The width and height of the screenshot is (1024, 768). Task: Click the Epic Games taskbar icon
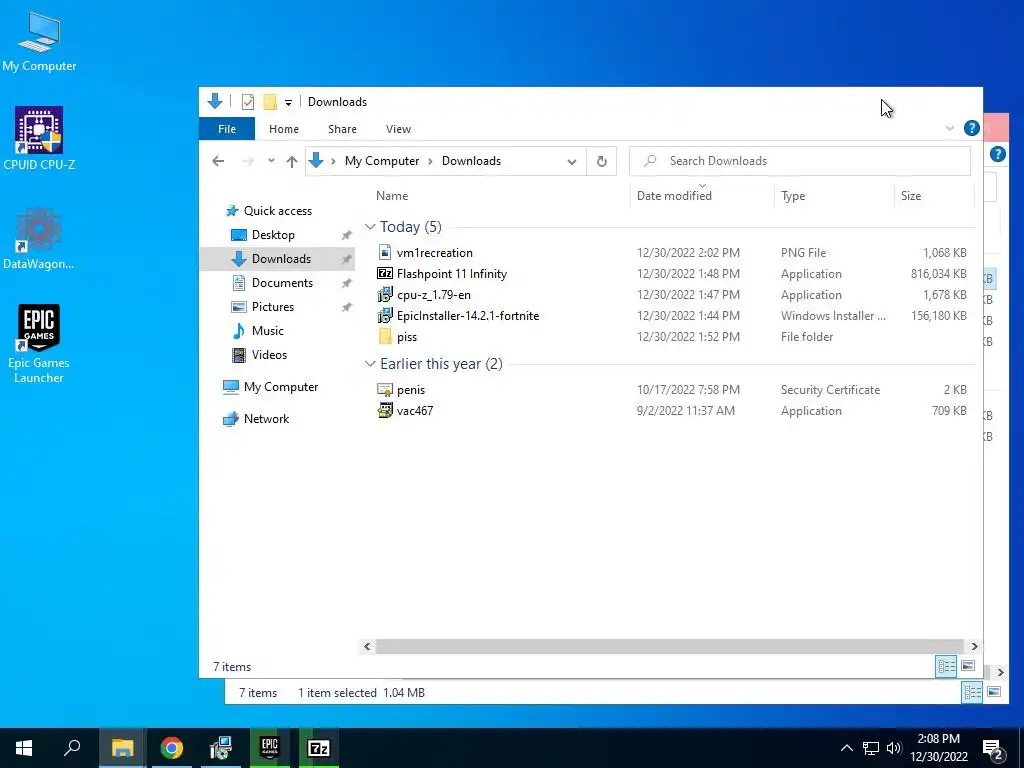(x=270, y=748)
